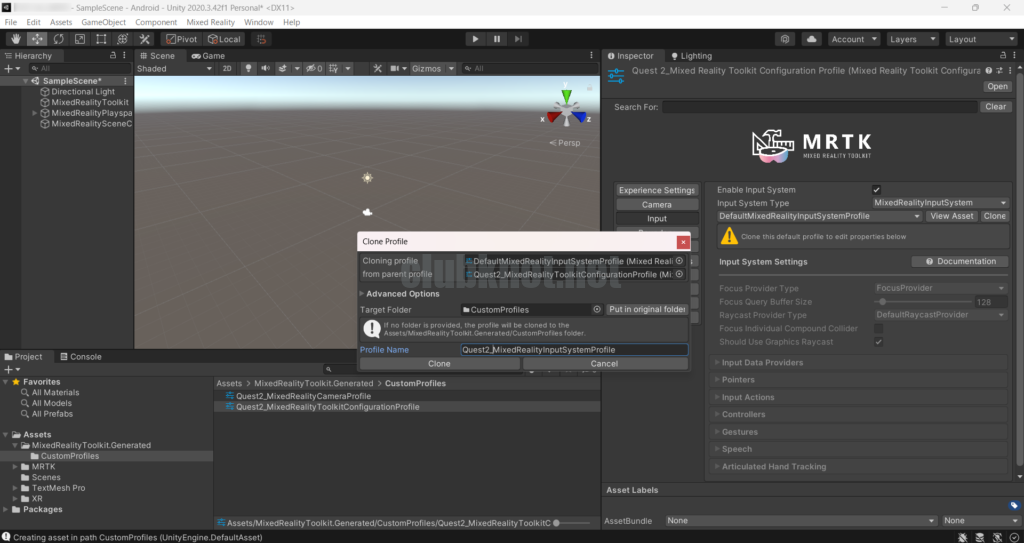Toggle Should Use Graphics Raycast checkbox
This screenshot has width=1024, height=543.
pyautogui.click(x=878, y=342)
